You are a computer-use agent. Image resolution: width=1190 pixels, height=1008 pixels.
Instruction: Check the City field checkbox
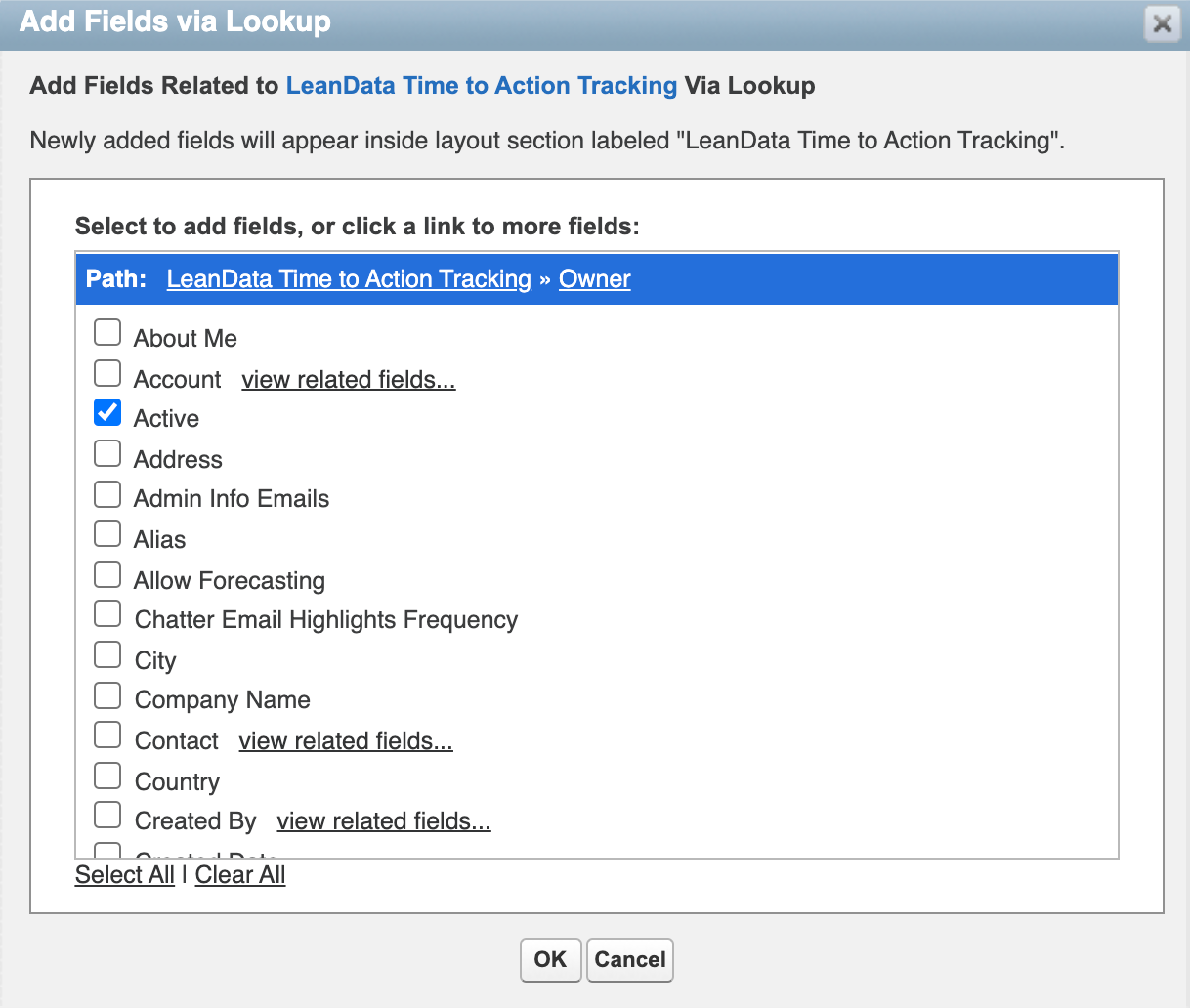107,655
